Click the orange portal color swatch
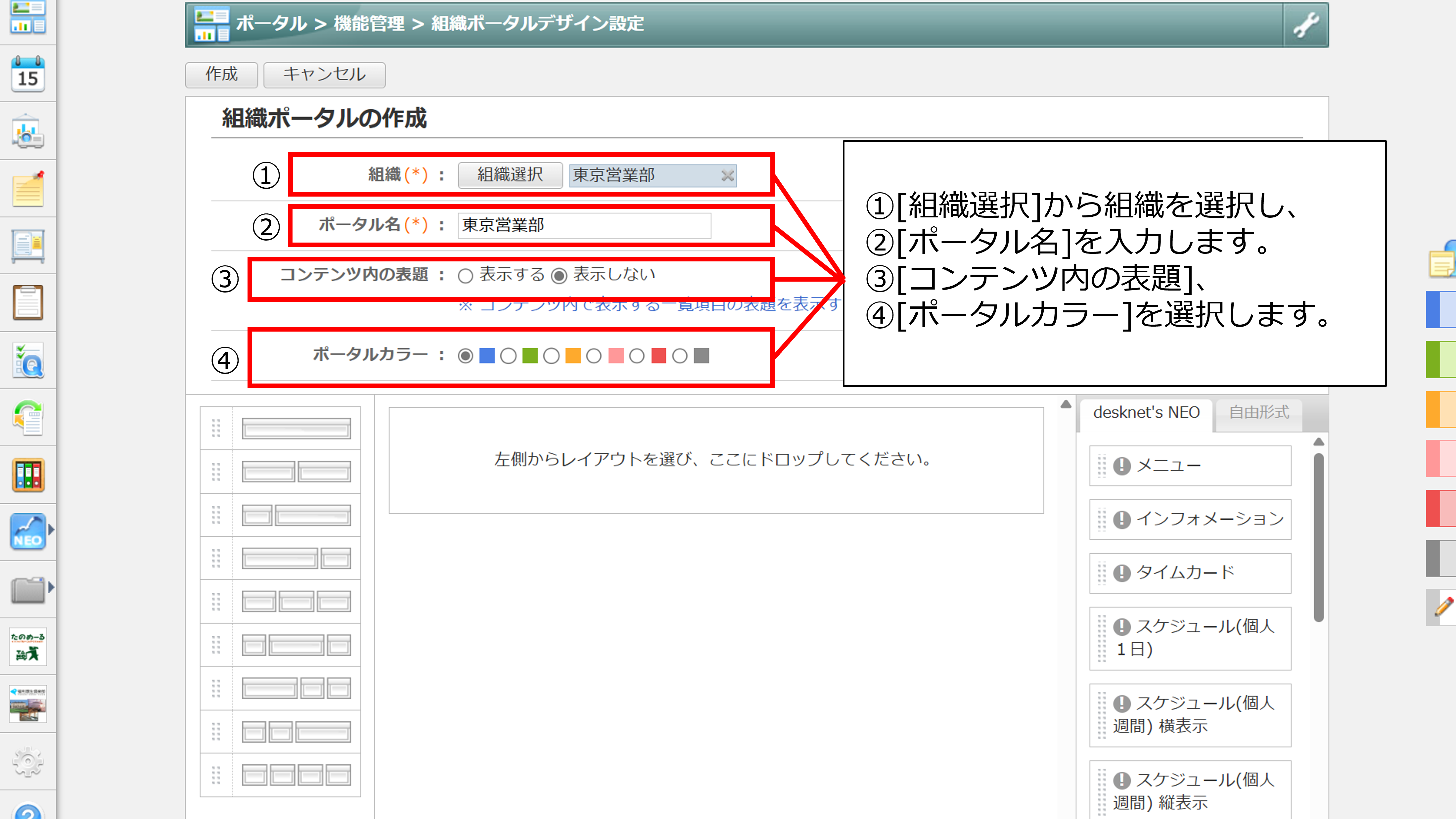Viewport: 1456px width, 819px height. pos(572,356)
